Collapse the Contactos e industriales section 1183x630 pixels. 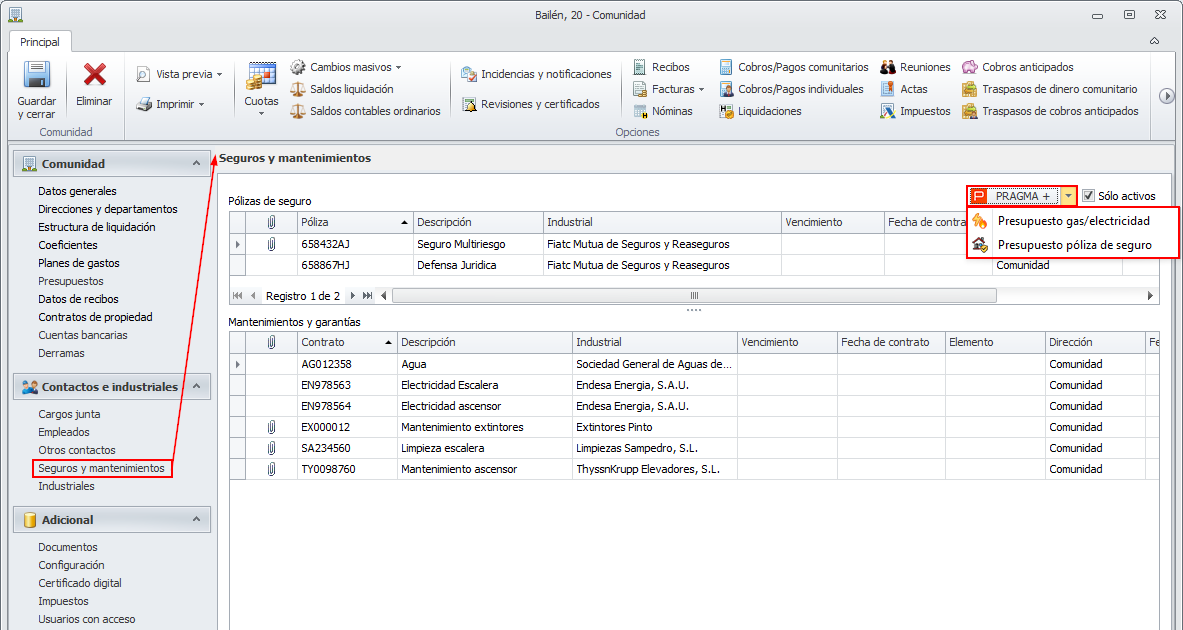click(196, 386)
